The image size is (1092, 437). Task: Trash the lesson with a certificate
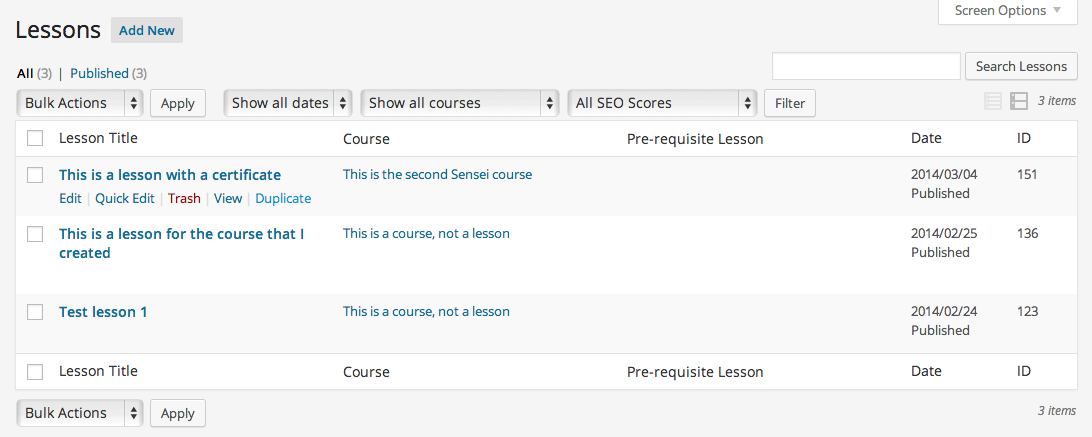click(x=184, y=198)
